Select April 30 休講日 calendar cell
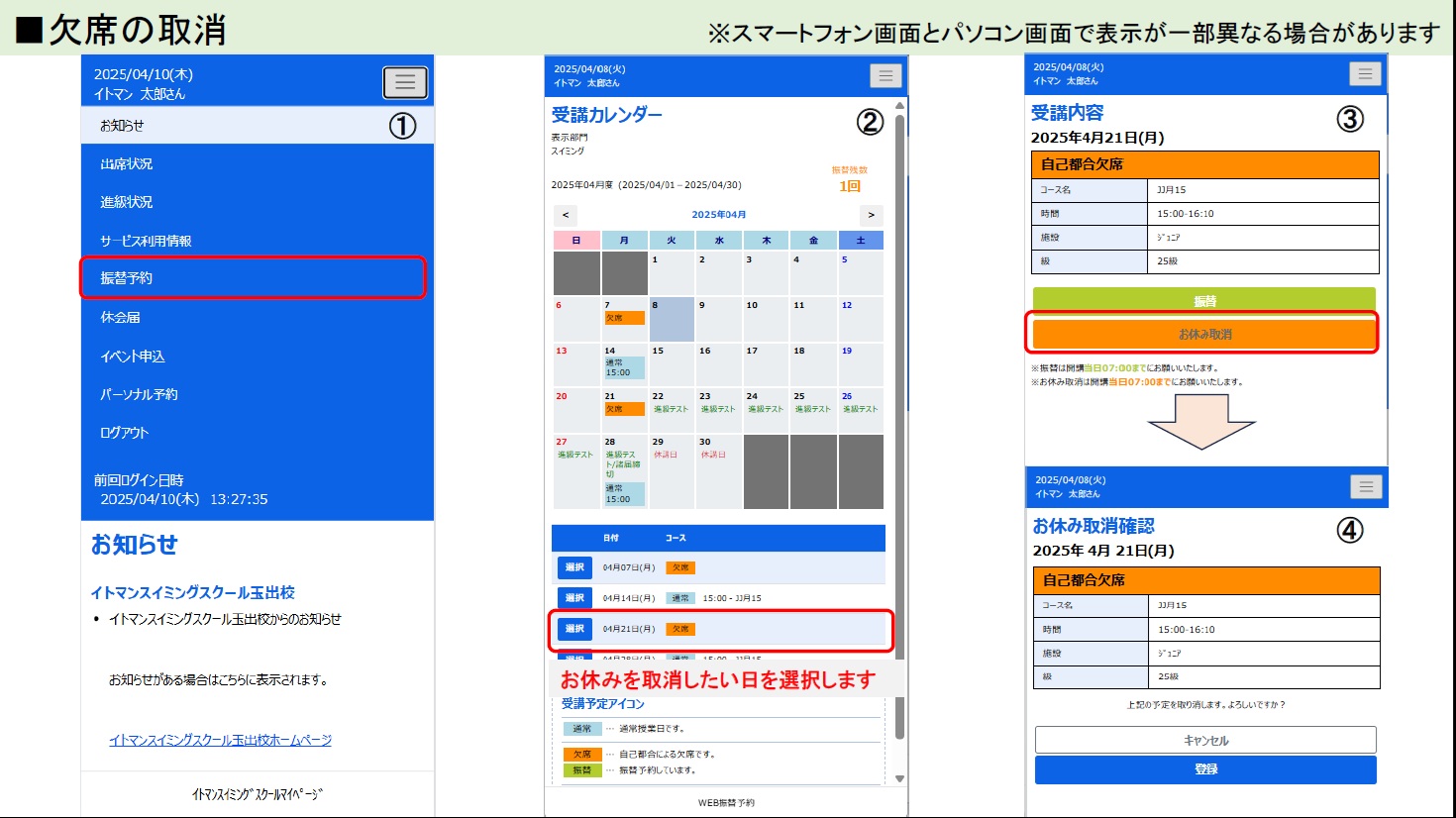Screen dimensions: 1456x818 point(719,471)
